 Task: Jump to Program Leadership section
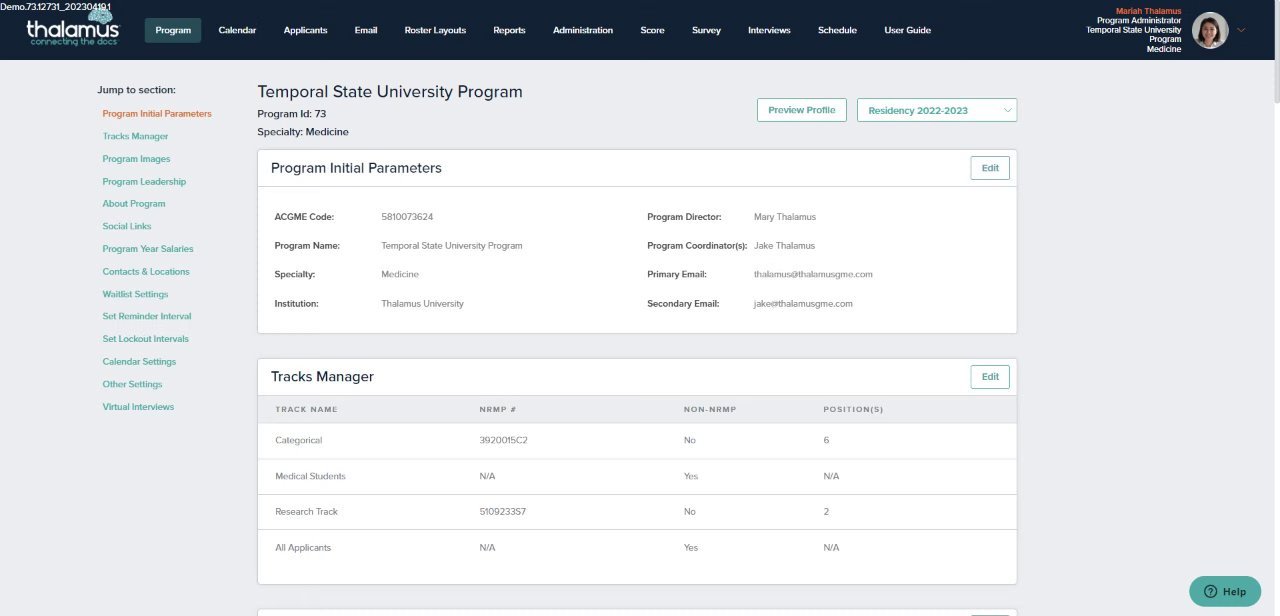point(144,182)
